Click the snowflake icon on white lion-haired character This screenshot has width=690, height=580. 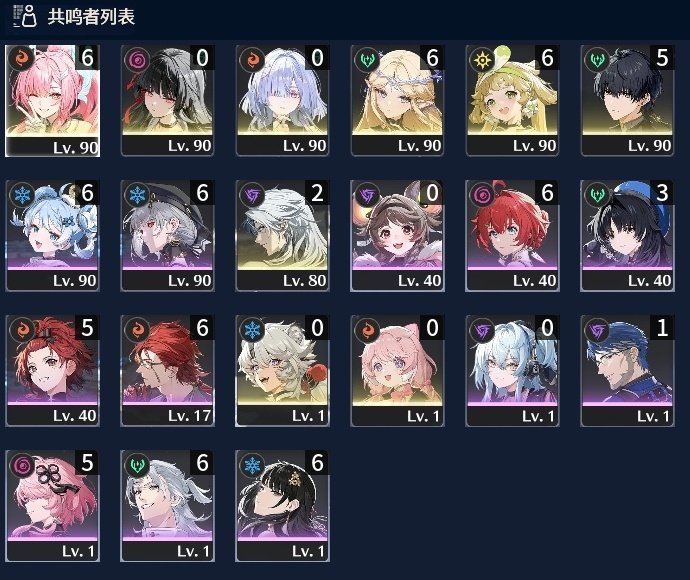coord(252,330)
